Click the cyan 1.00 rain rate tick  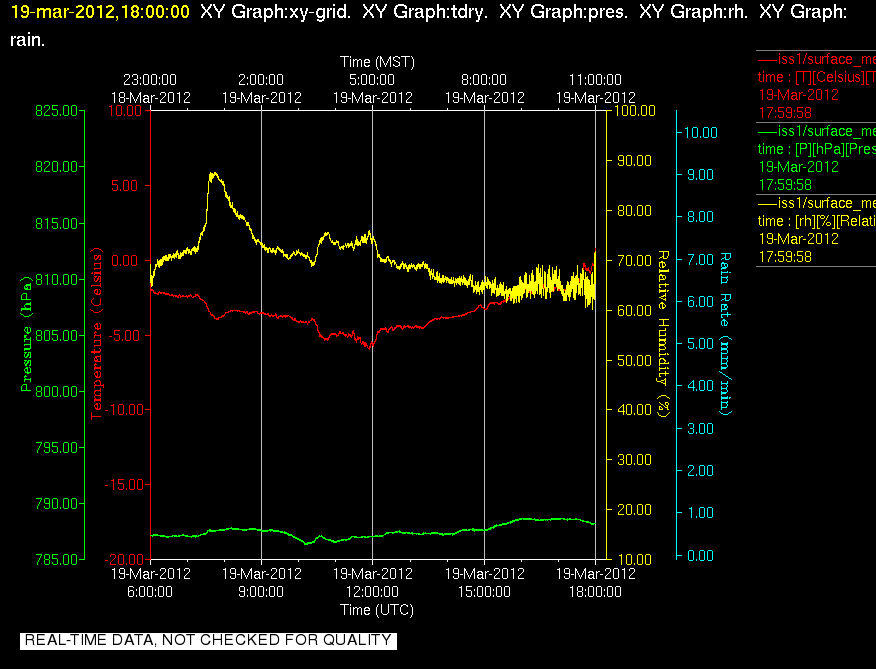700,513
